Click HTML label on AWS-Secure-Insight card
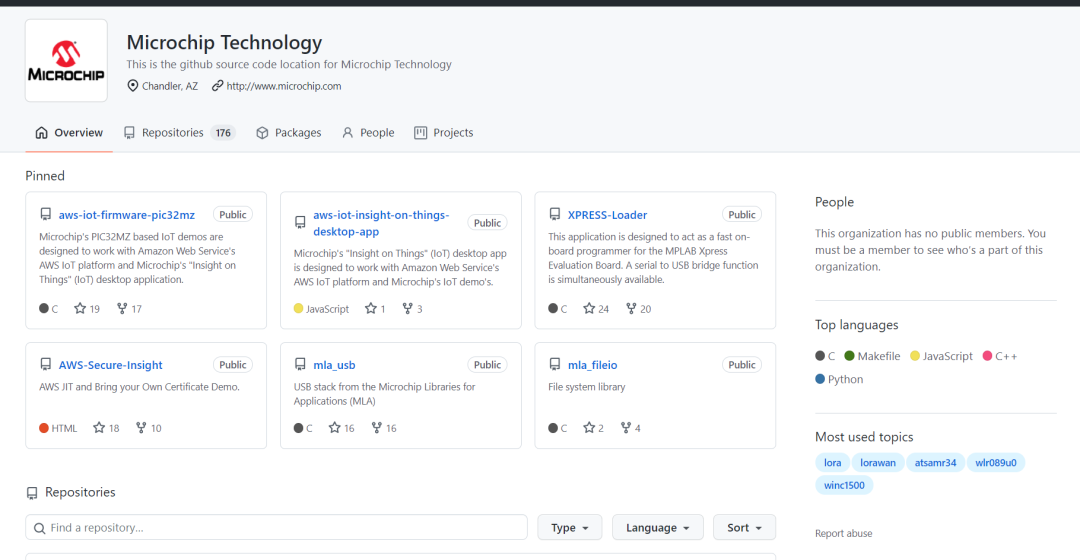The width and height of the screenshot is (1080, 560). click(64, 428)
